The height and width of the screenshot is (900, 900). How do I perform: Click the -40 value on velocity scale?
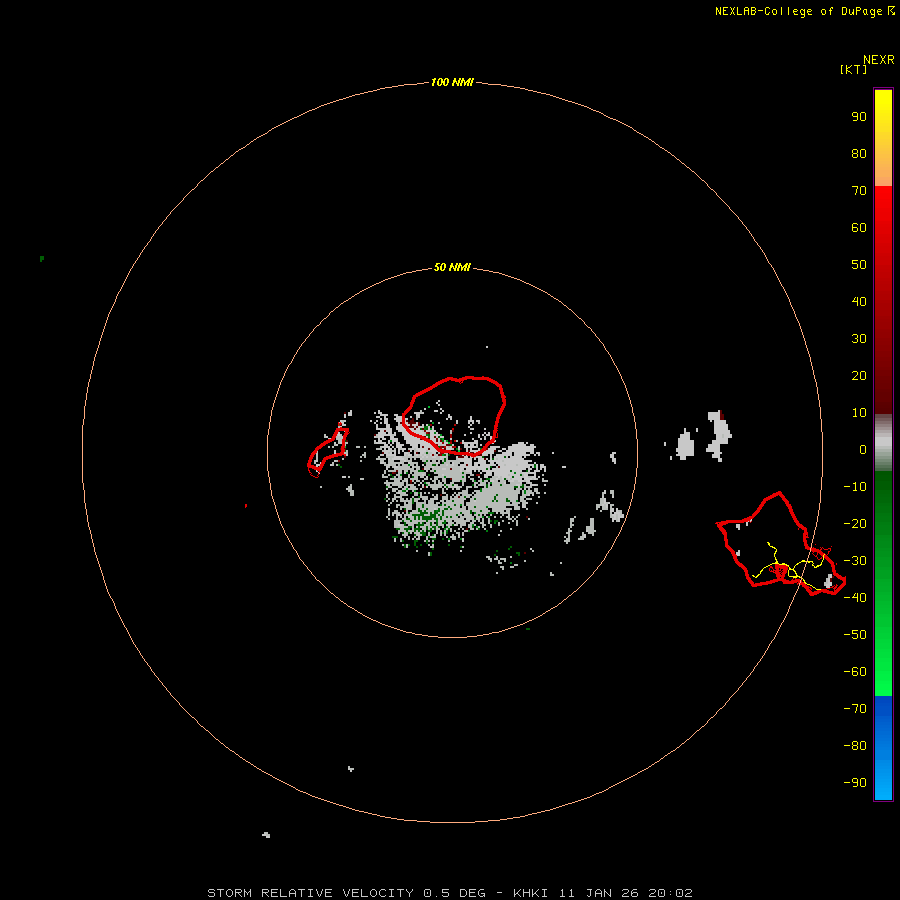[x=855, y=598]
